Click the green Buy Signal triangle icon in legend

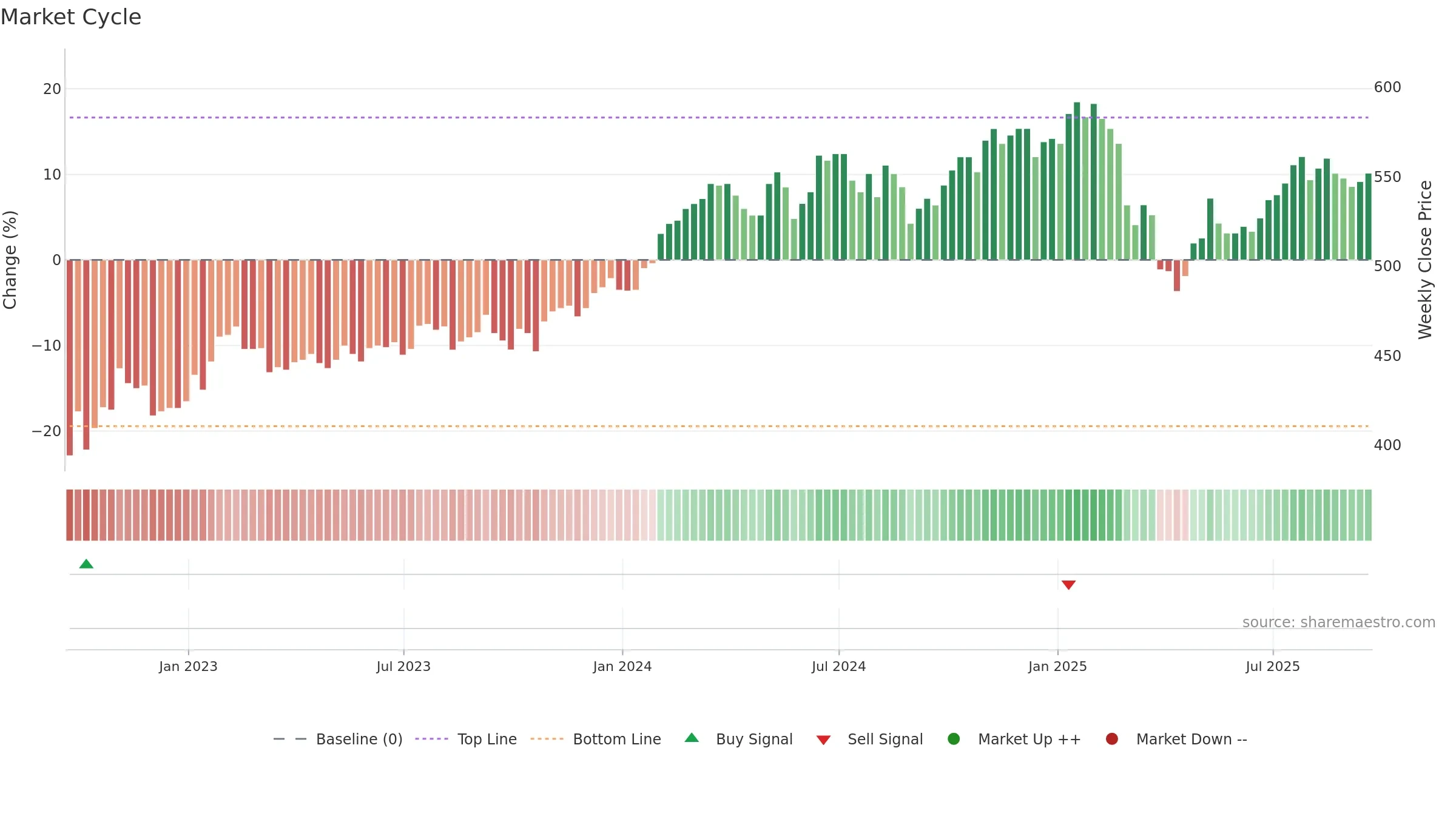click(692, 738)
